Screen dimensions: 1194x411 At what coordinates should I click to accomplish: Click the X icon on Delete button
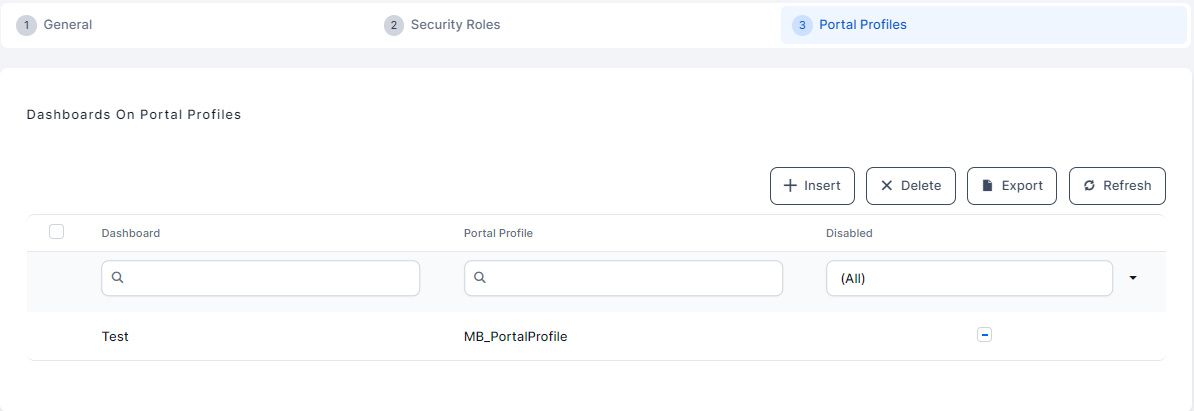point(886,185)
